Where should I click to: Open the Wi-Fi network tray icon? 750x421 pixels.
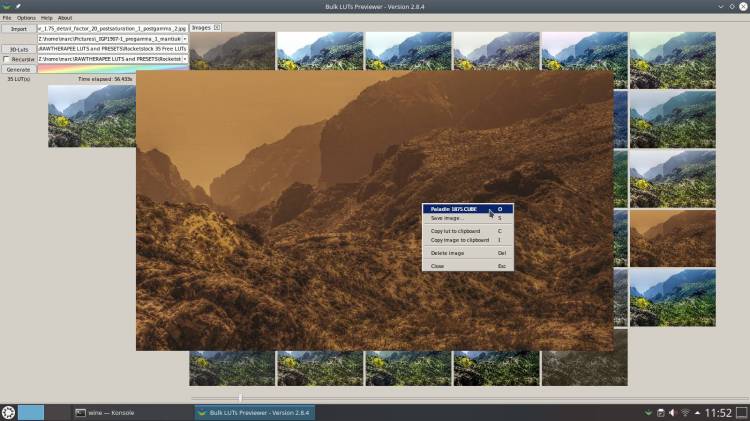[685, 412]
